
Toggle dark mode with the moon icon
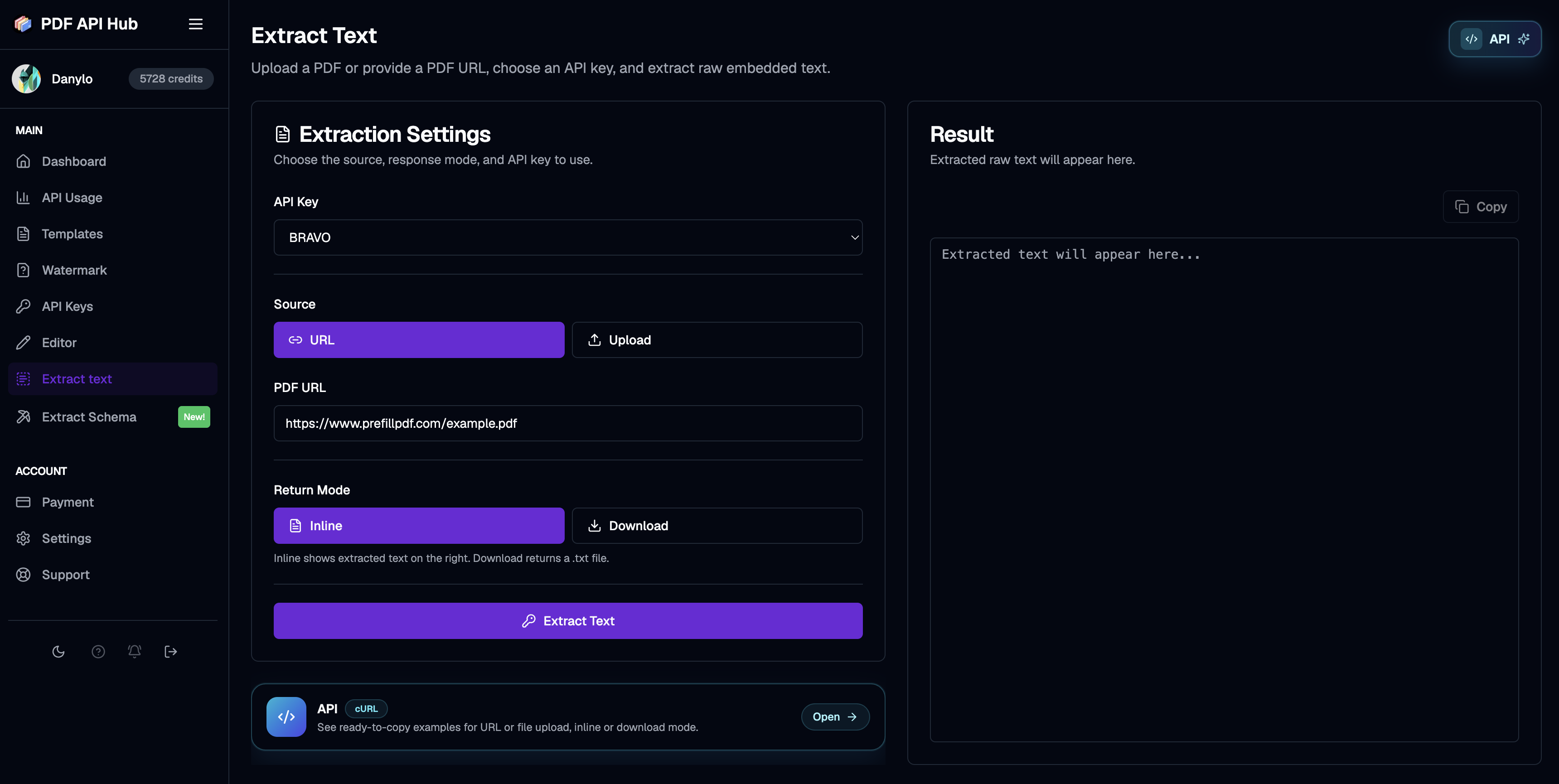58,651
